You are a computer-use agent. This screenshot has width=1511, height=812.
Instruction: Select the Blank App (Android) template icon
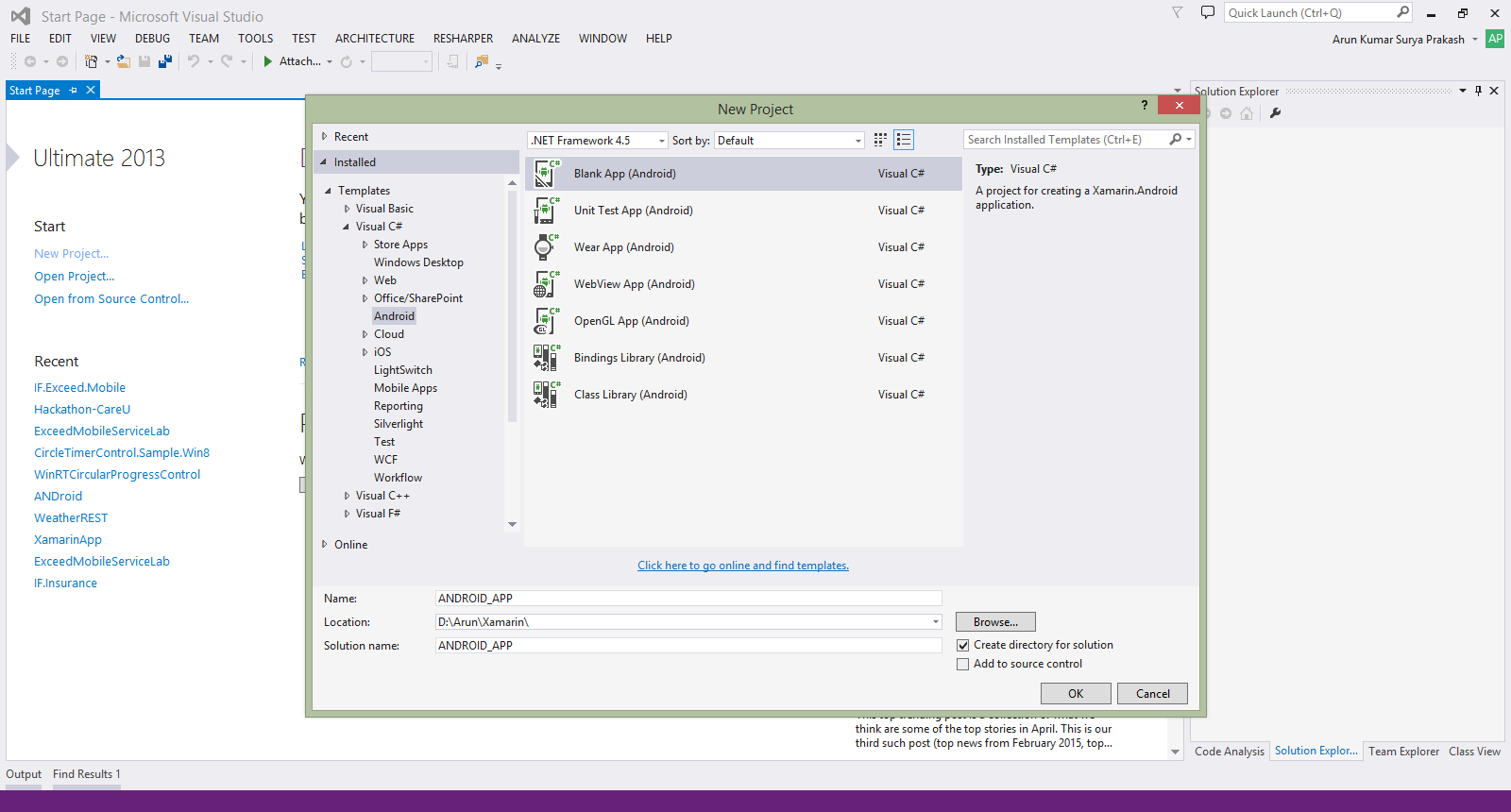pos(547,174)
